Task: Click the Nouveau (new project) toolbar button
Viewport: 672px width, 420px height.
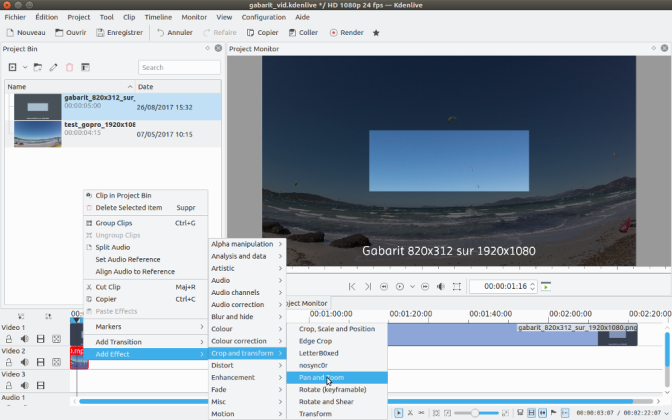Action: (25, 33)
